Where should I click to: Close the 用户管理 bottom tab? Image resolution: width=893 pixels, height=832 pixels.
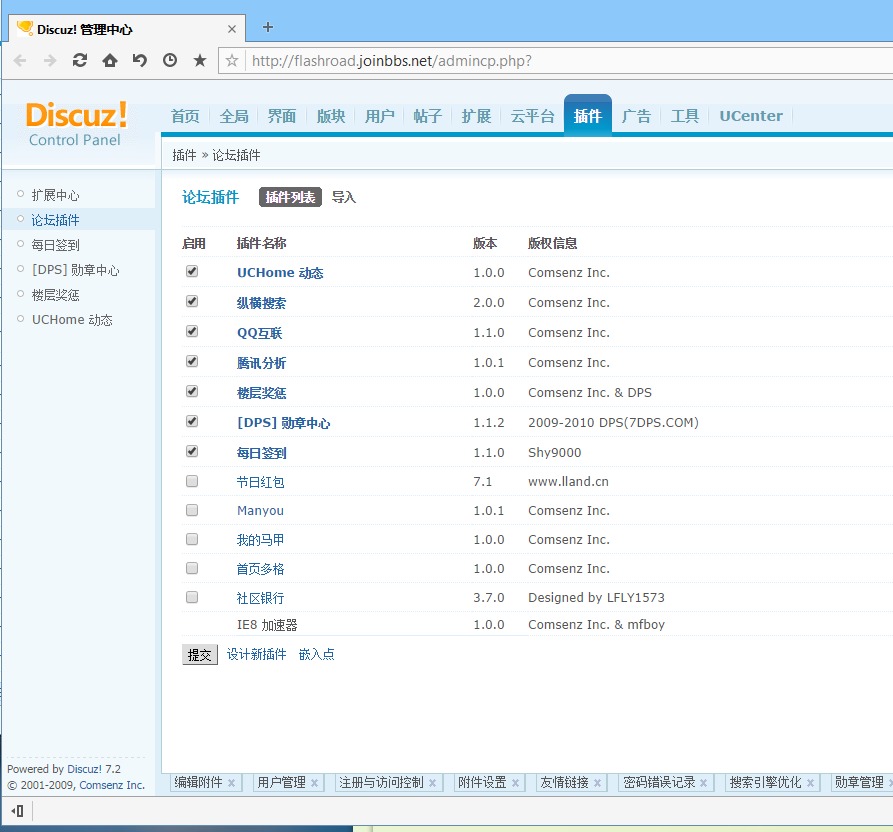click(x=314, y=783)
